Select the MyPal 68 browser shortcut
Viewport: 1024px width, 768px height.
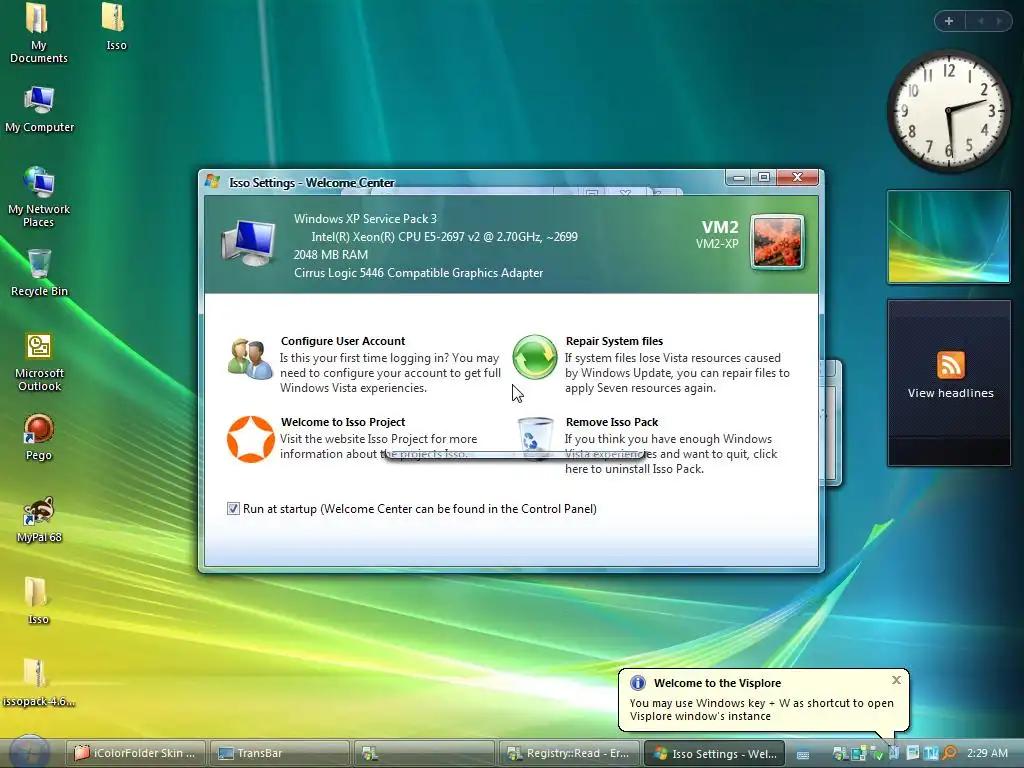[x=39, y=519]
